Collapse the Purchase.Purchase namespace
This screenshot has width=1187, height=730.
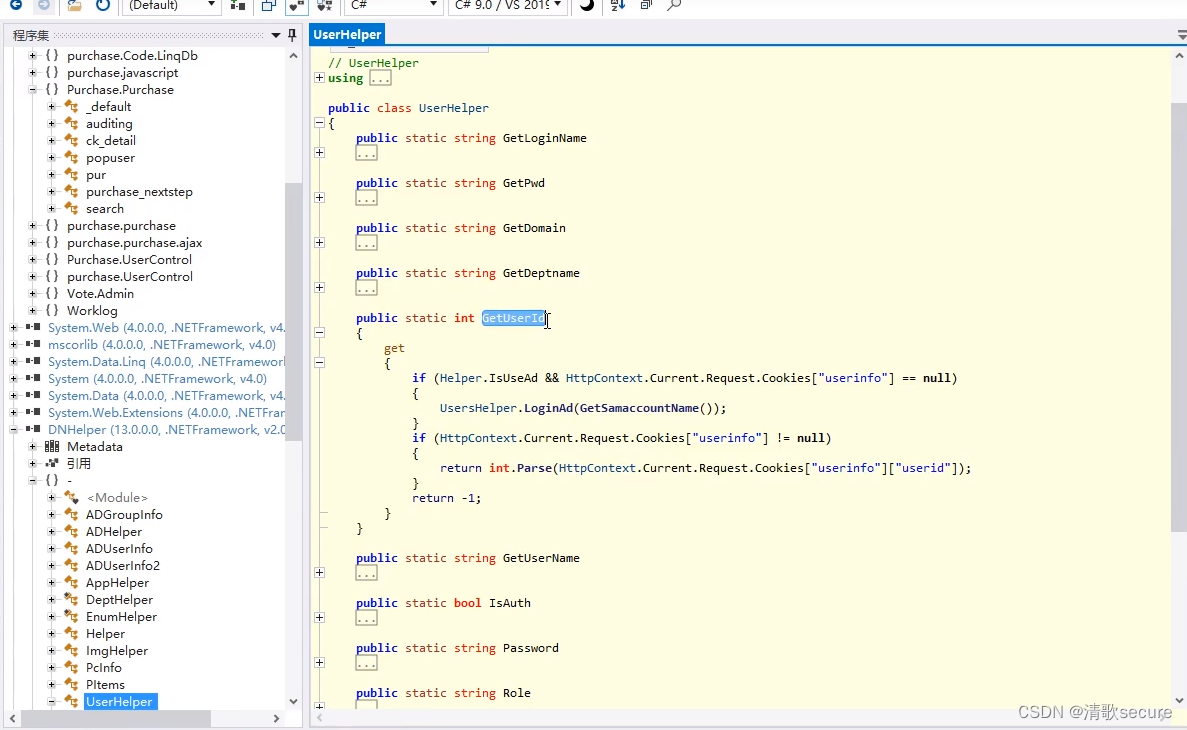33,89
